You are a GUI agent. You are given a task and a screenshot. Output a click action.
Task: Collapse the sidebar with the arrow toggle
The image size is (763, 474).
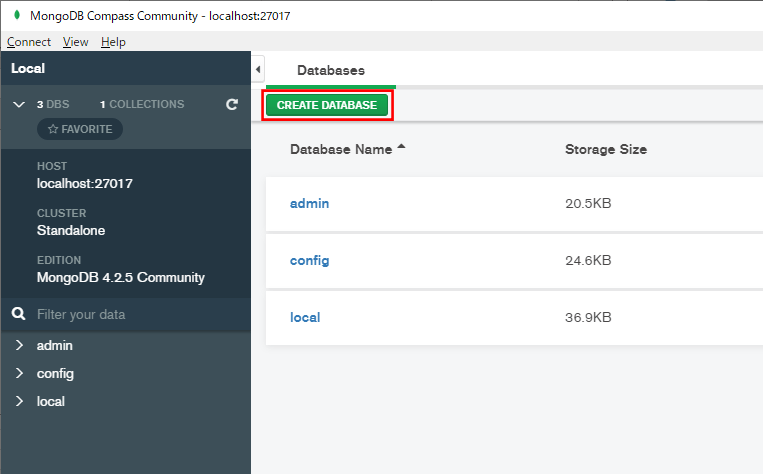(x=258, y=70)
